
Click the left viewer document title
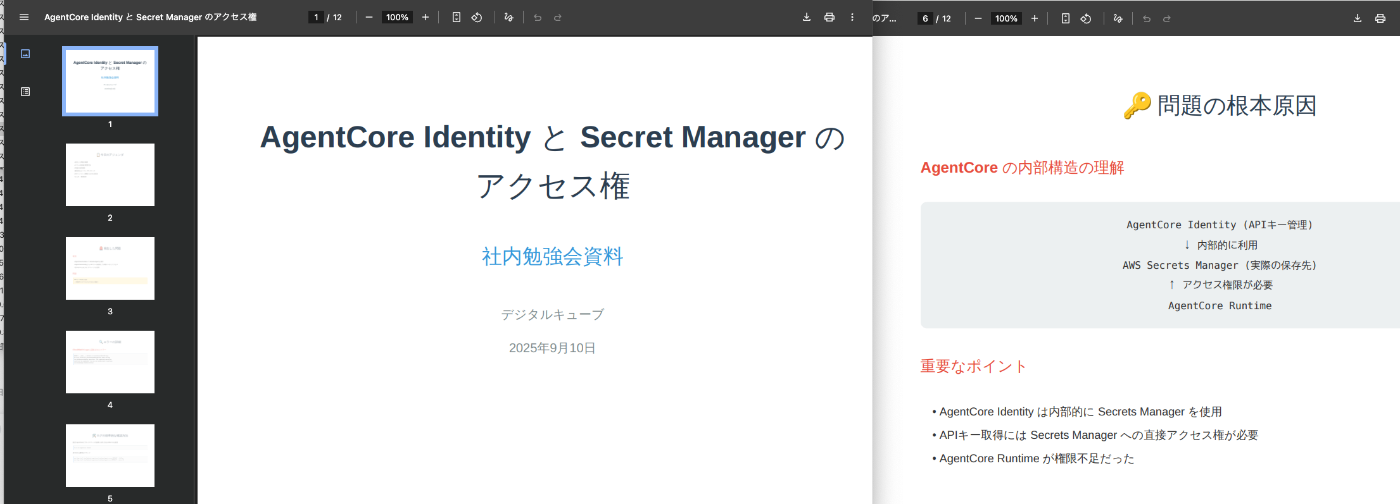point(150,17)
